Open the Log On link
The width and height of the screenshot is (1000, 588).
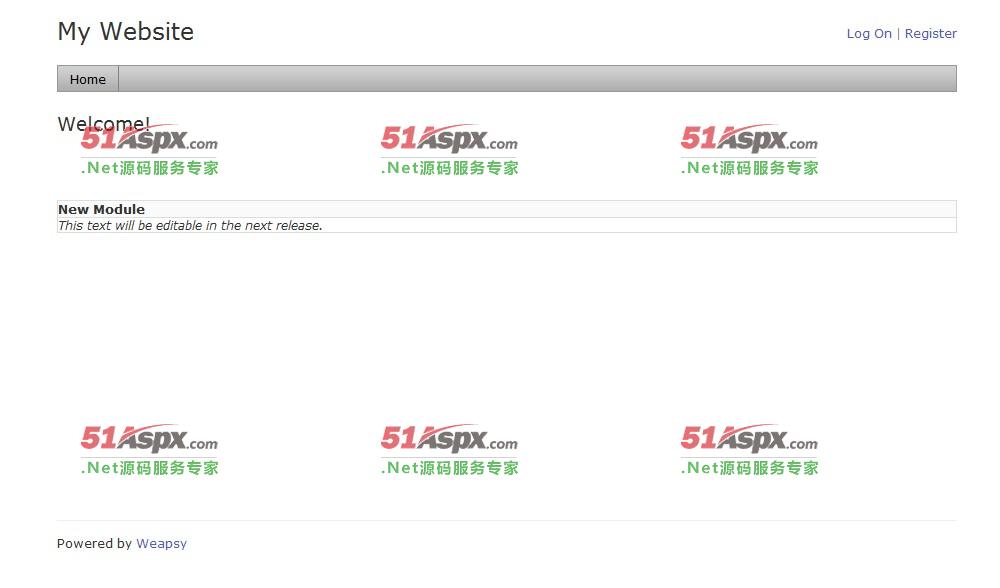(869, 34)
